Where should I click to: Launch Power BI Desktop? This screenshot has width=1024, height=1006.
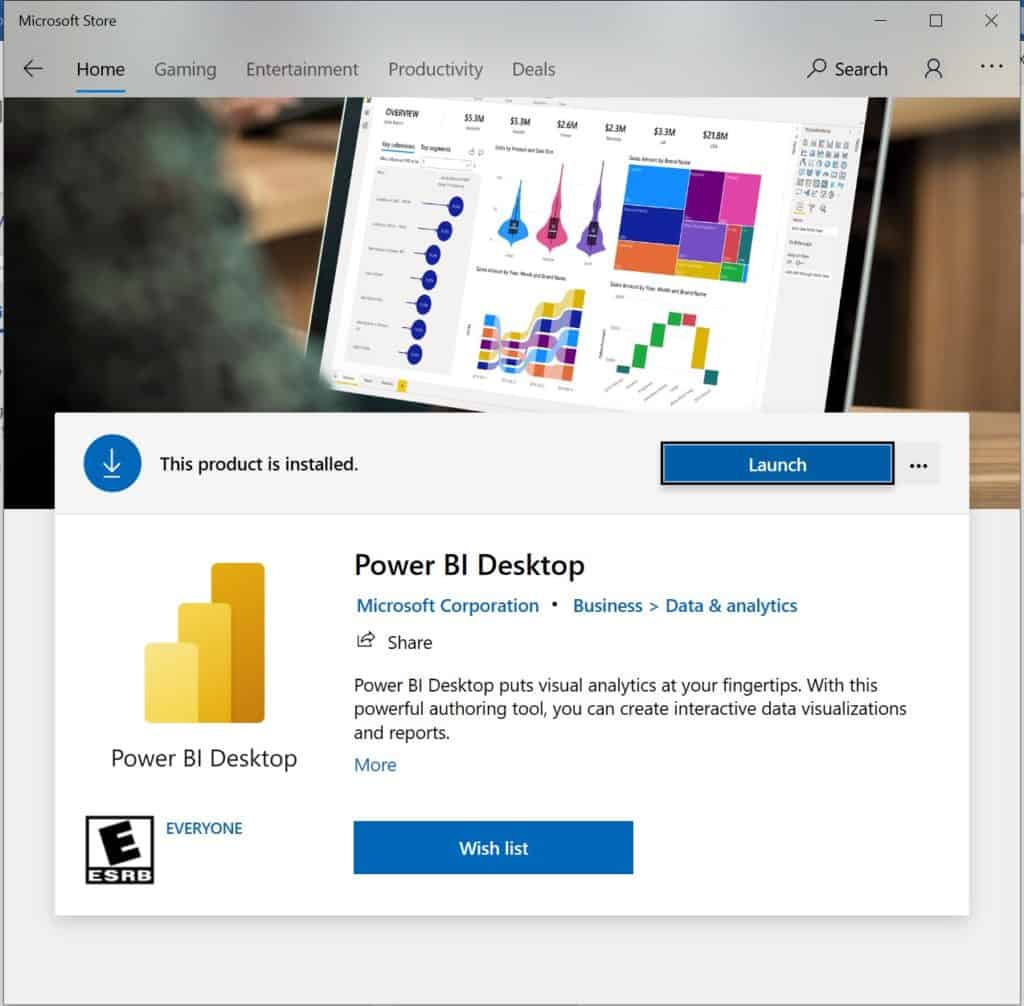tap(776, 464)
